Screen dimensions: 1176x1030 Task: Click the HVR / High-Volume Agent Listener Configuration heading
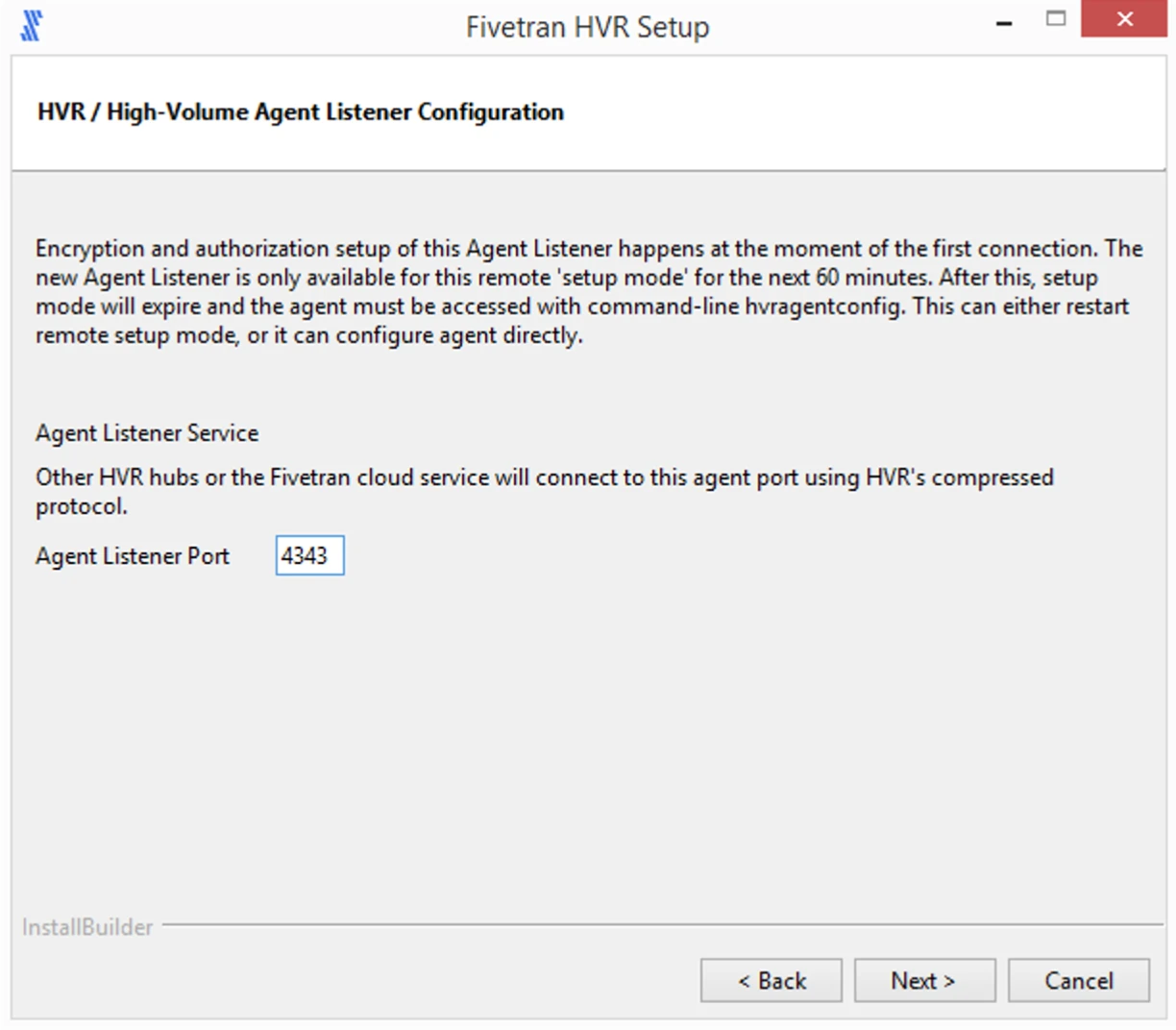click(x=300, y=111)
